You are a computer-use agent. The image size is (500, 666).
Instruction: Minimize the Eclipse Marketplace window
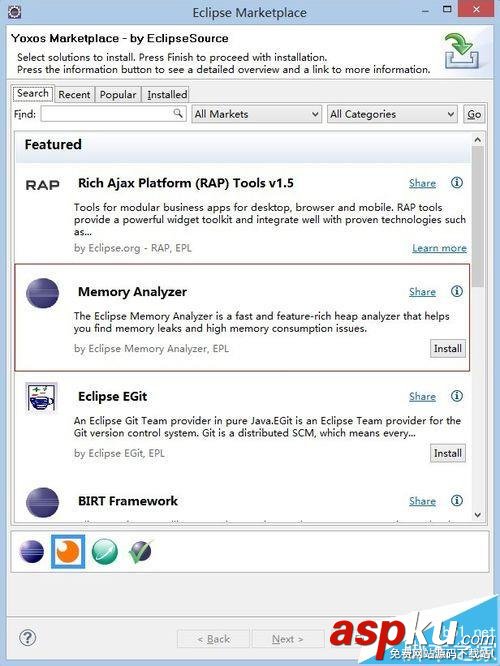(425, 10)
